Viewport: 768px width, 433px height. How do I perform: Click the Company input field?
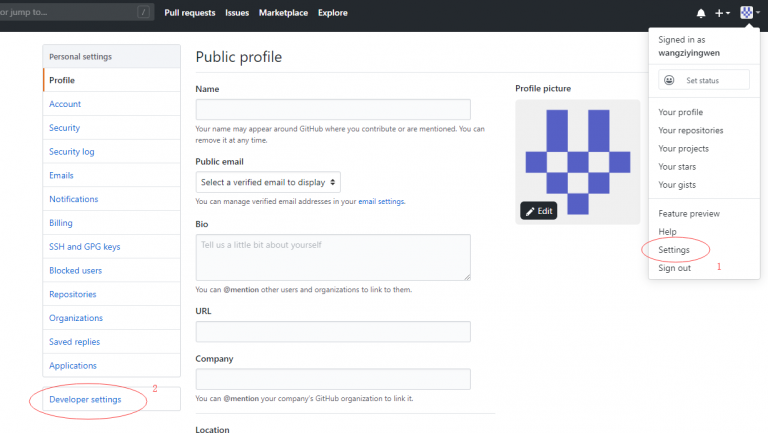(x=333, y=379)
